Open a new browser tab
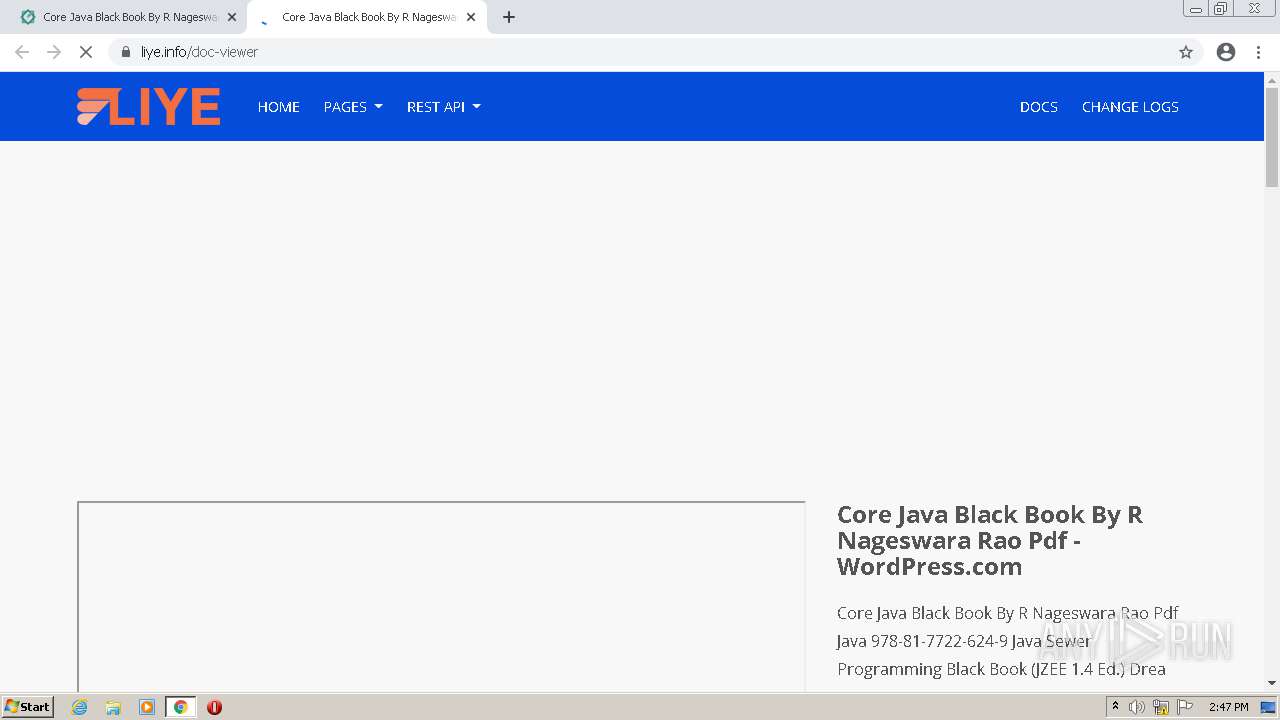The width and height of the screenshot is (1280, 720). pos(509,17)
